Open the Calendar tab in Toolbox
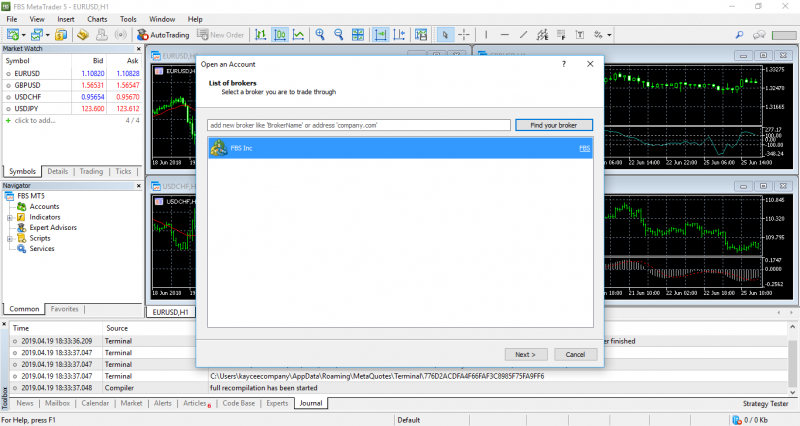 tap(95, 403)
